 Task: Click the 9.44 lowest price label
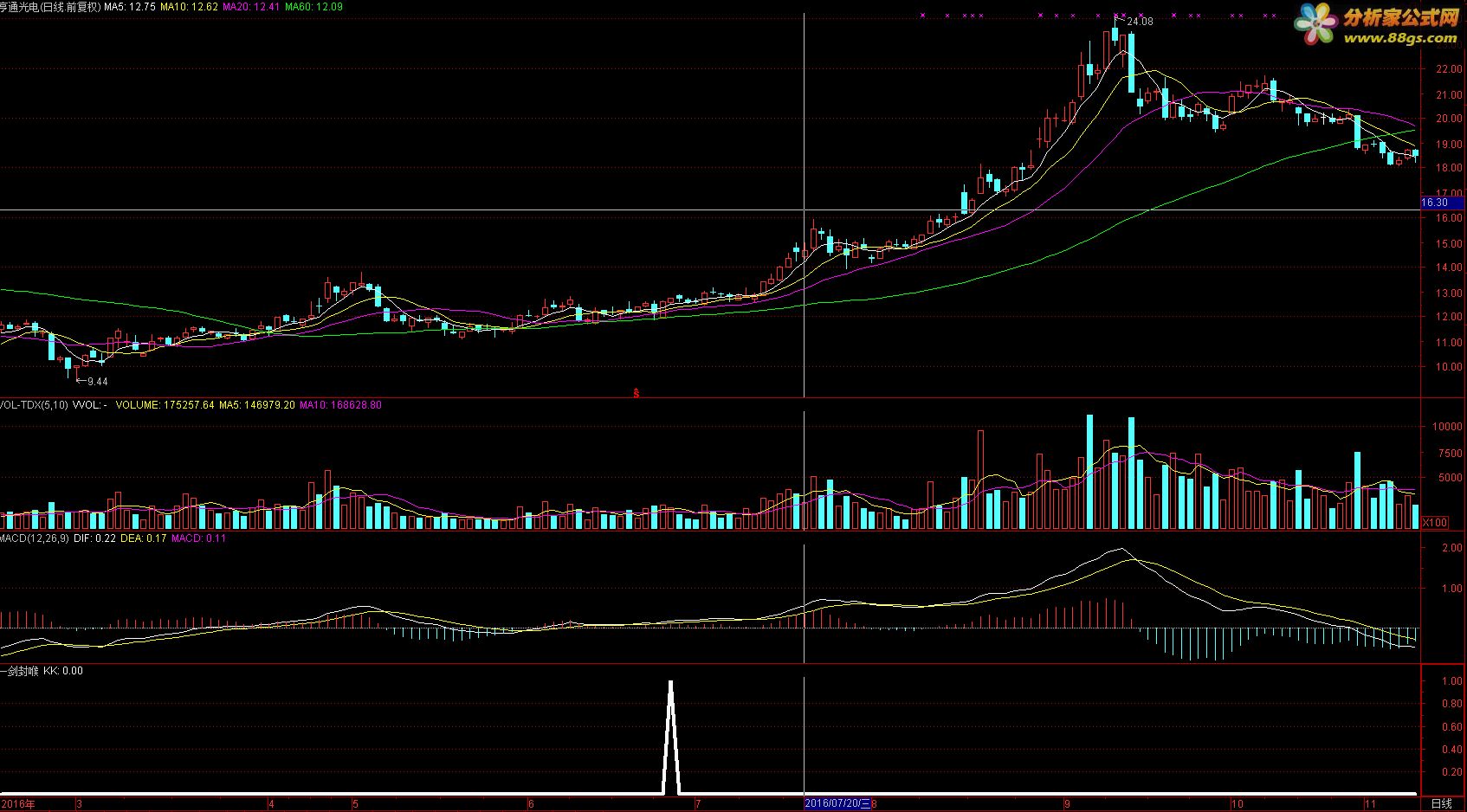click(x=98, y=382)
